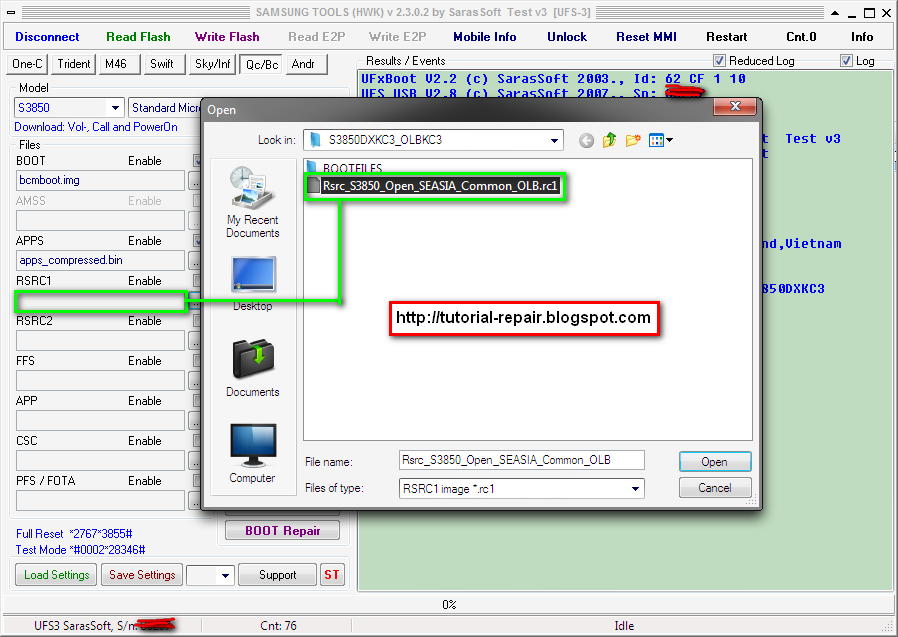Open the Look in folder dropdown
Viewport: 898px width, 637px height.
point(554,140)
